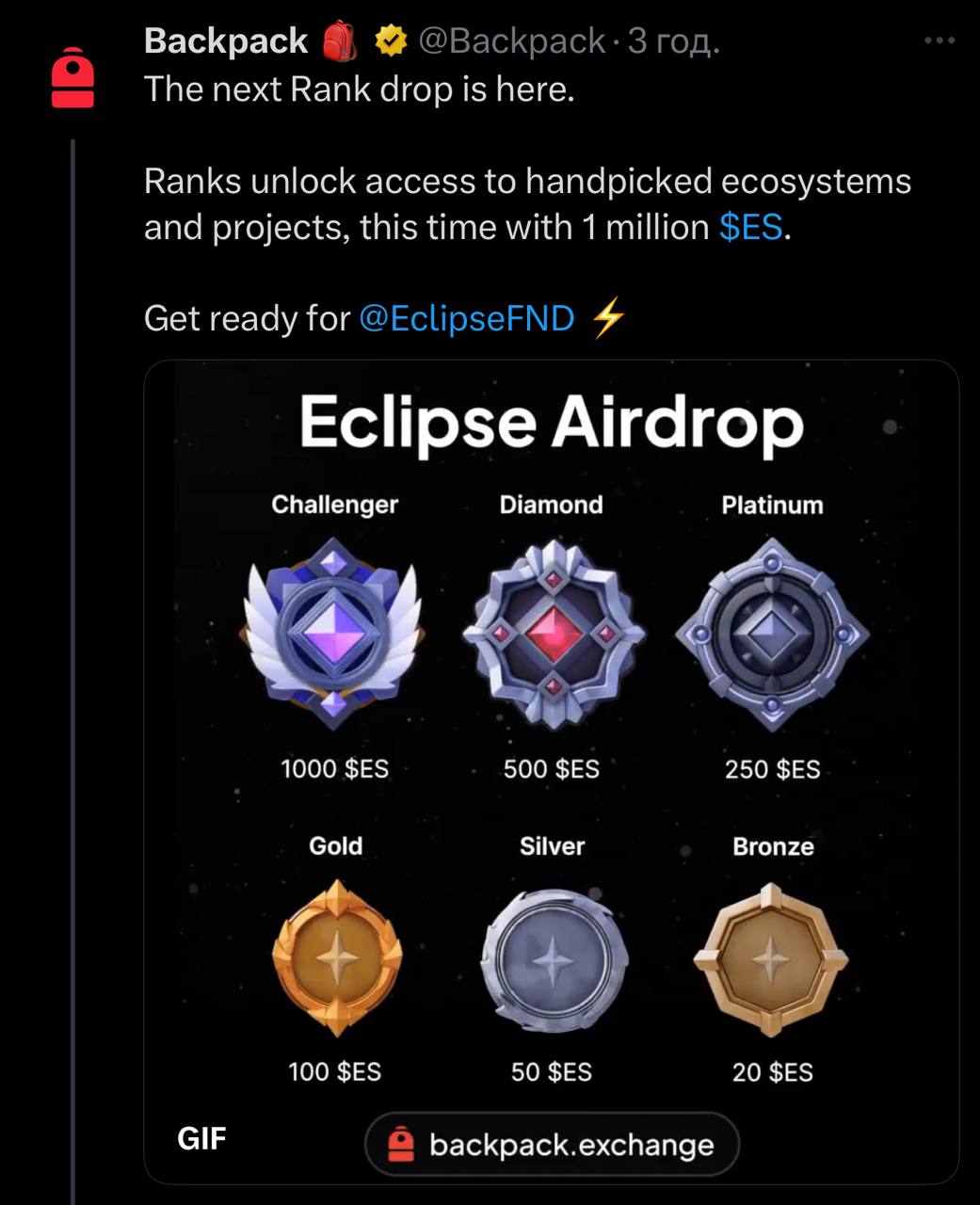Click the Challenger rank badge

(x=334, y=635)
